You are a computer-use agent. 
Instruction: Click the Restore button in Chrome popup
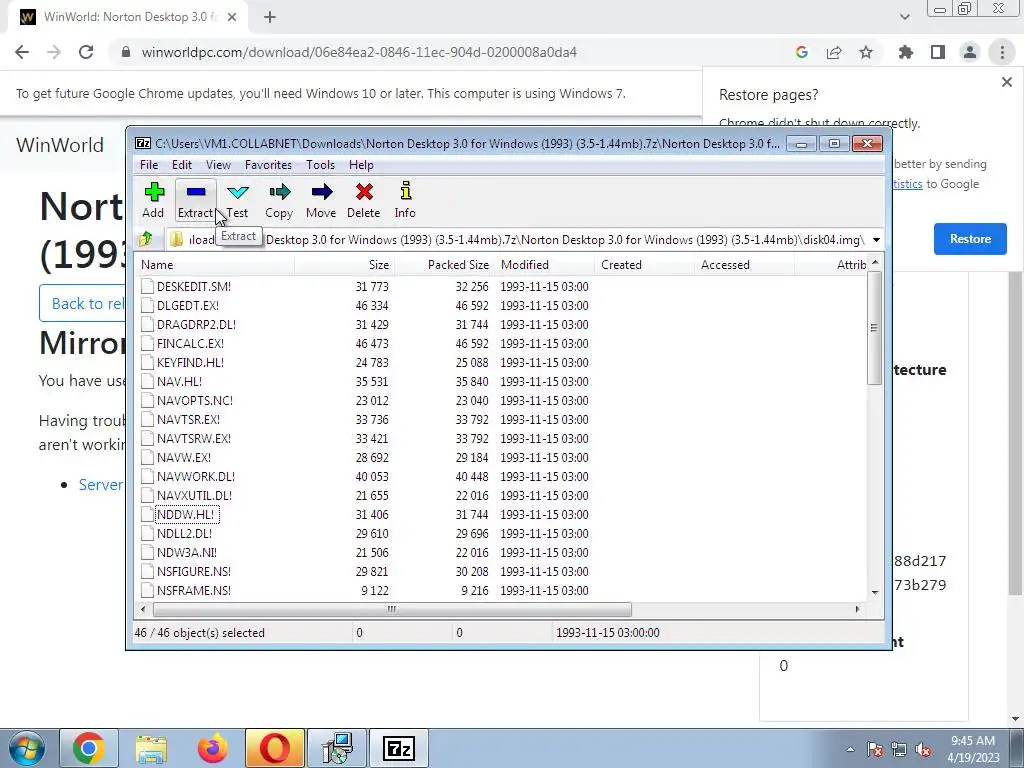point(970,239)
